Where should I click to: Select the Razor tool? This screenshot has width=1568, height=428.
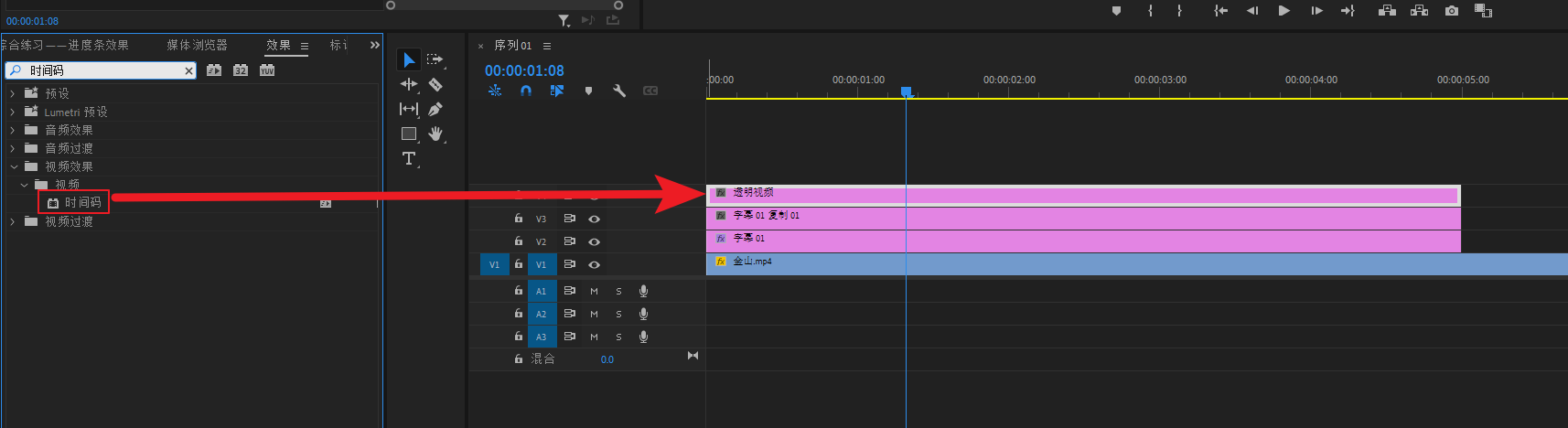(x=435, y=84)
